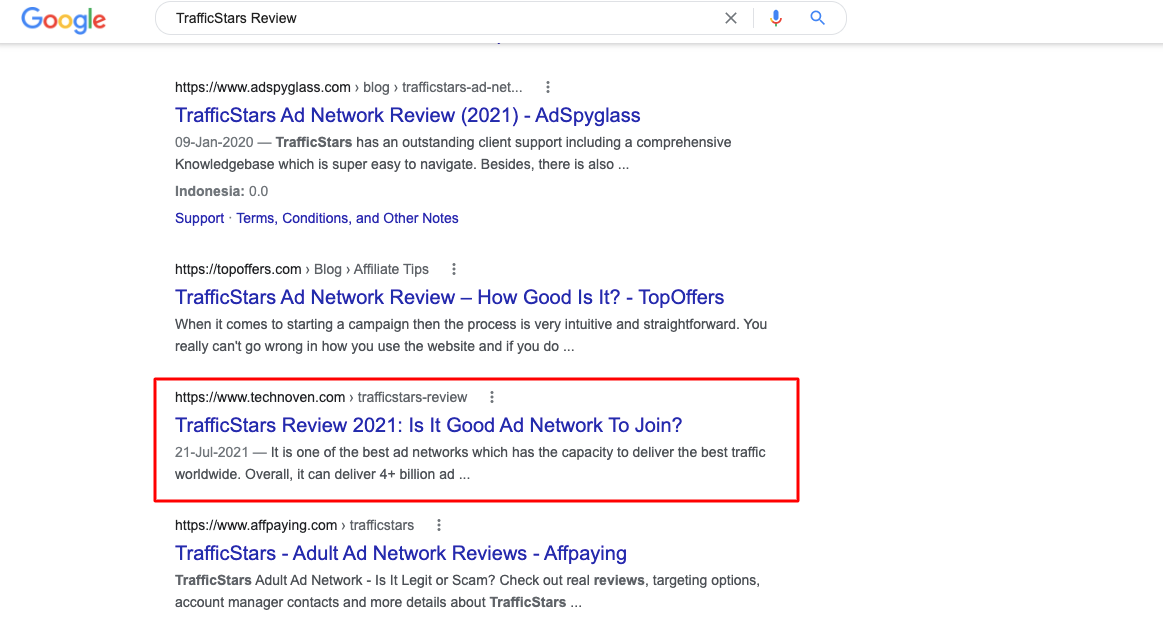Open 'TrafficStars Review 2021: Is It Good Ad Network'
Image resolution: width=1163 pixels, height=644 pixels.
click(x=428, y=425)
